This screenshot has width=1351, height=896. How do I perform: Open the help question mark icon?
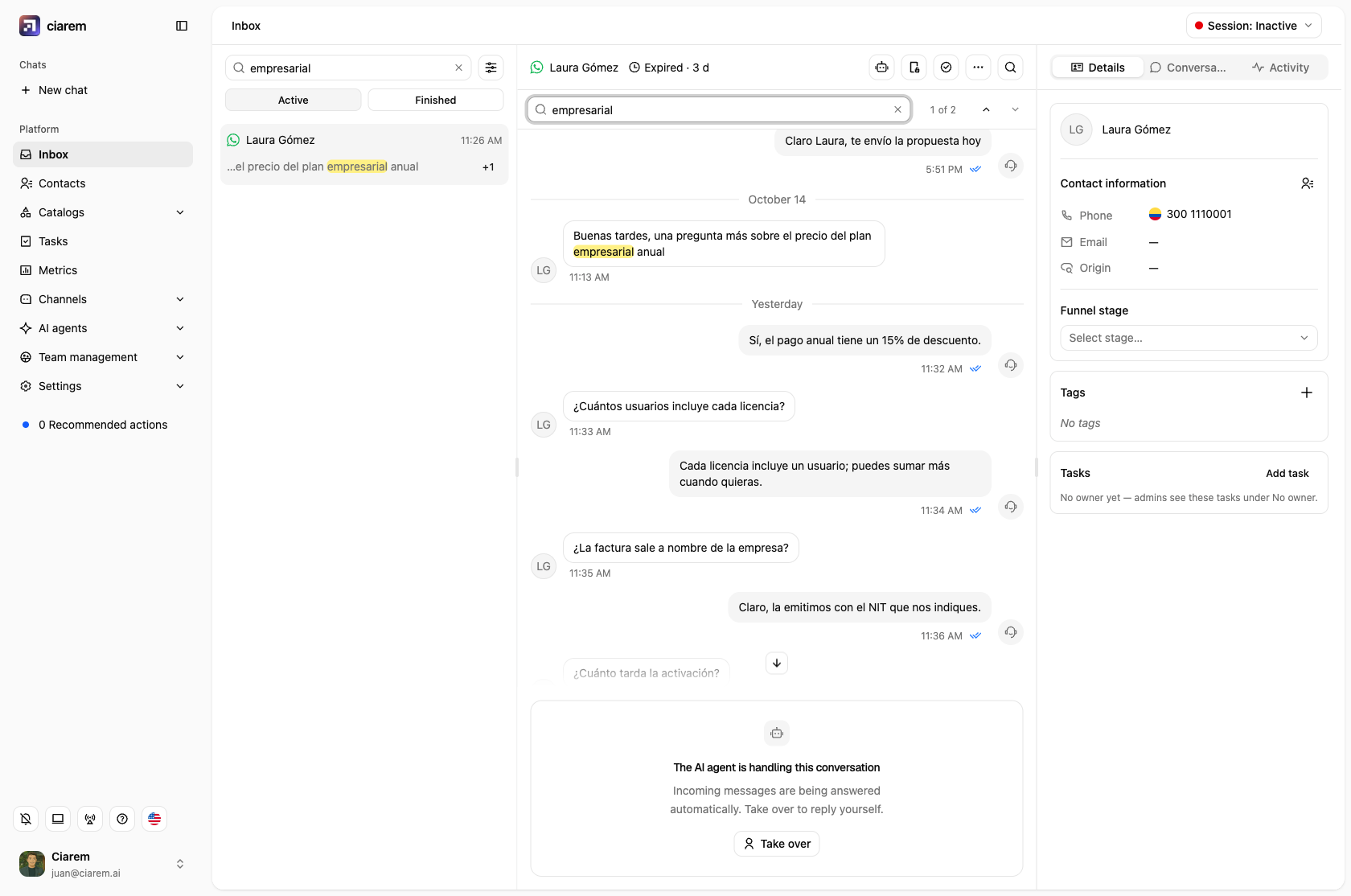pyautogui.click(x=122, y=819)
